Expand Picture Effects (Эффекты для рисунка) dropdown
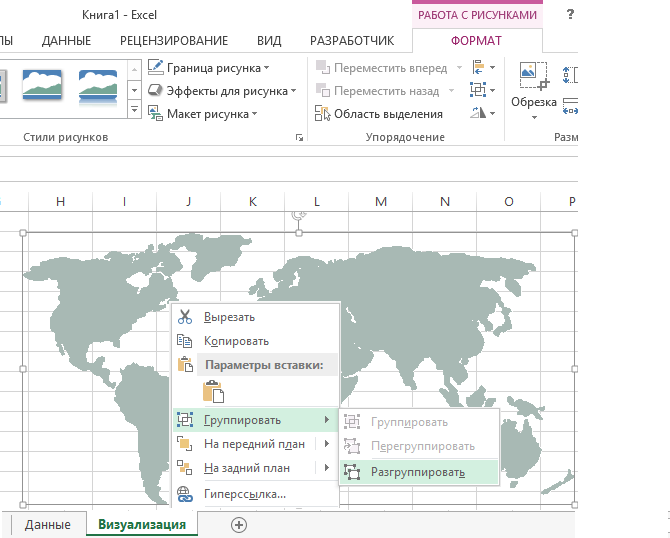The width and height of the screenshot is (670, 538). [x=294, y=91]
